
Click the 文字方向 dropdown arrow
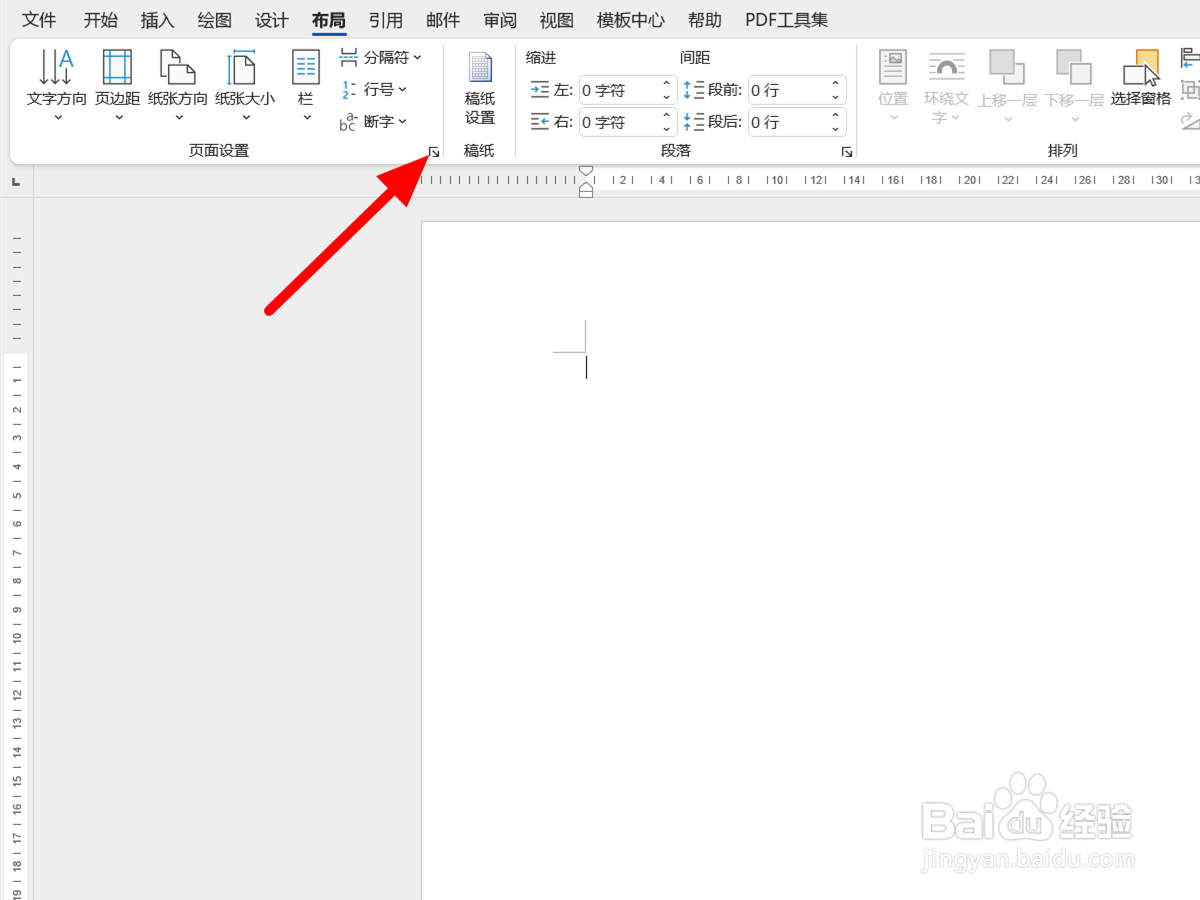click(57, 118)
